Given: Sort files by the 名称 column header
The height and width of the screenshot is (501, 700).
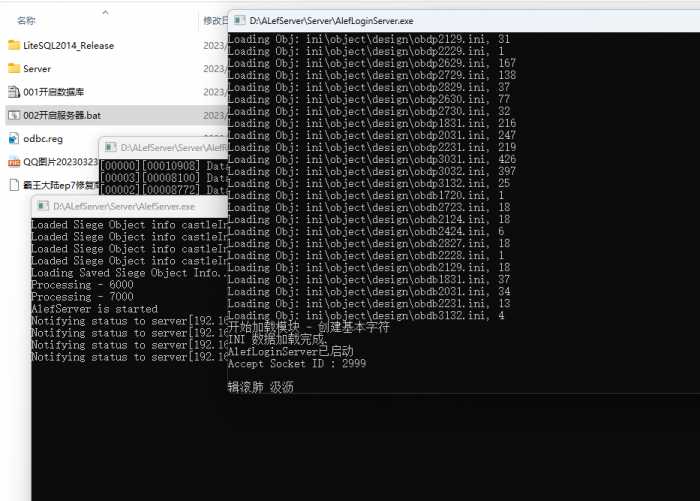Looking at the screenshot, I should (x=26, y=21).
